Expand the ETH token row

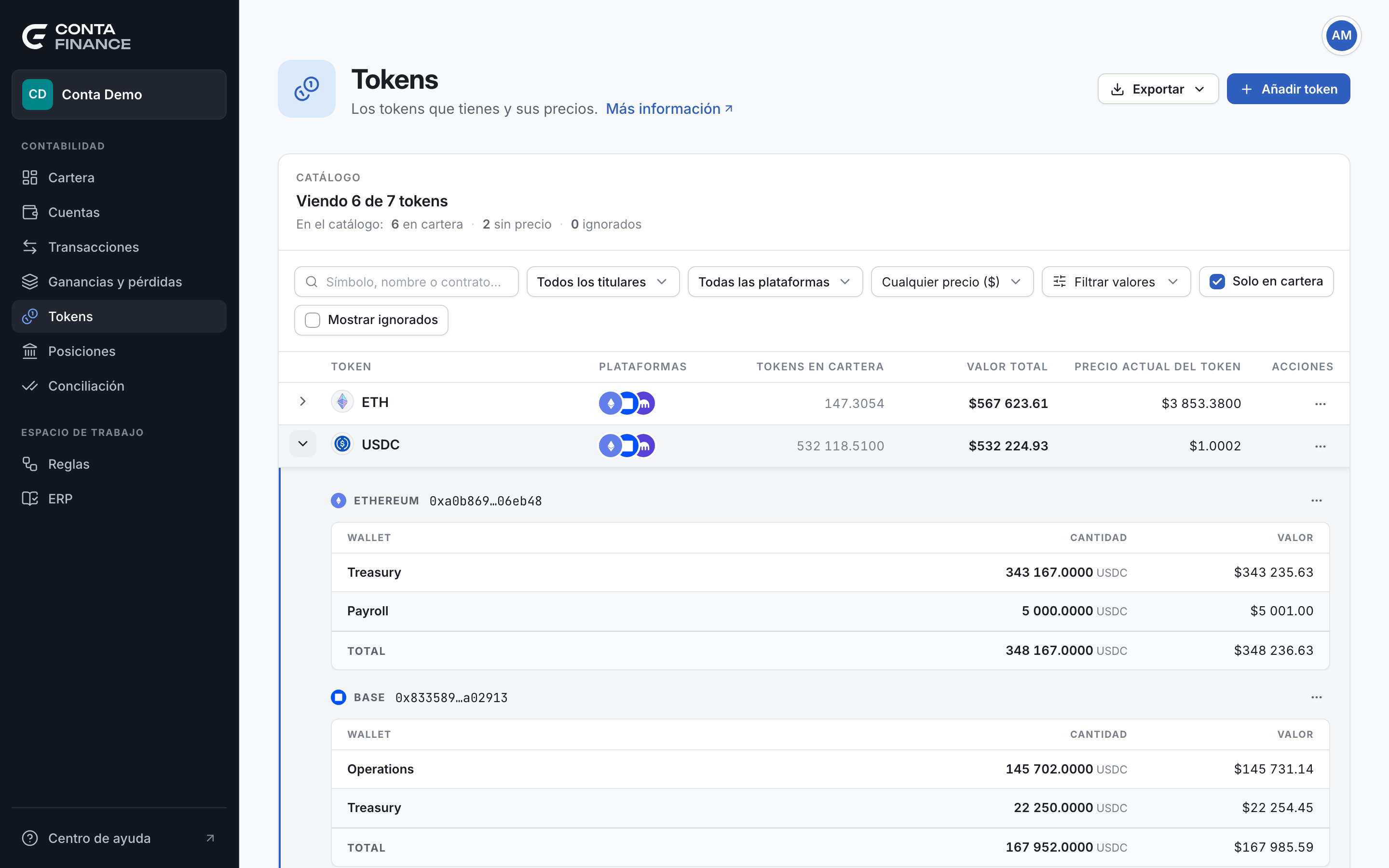click(x=302, y=401)
